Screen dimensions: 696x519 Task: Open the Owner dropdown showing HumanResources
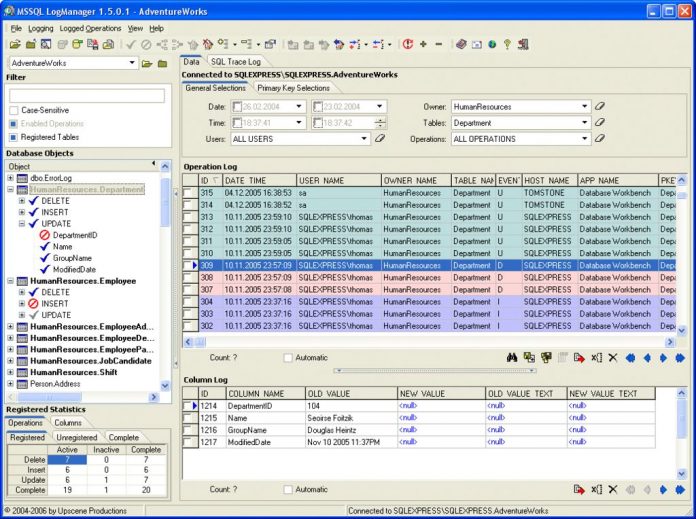585,107
